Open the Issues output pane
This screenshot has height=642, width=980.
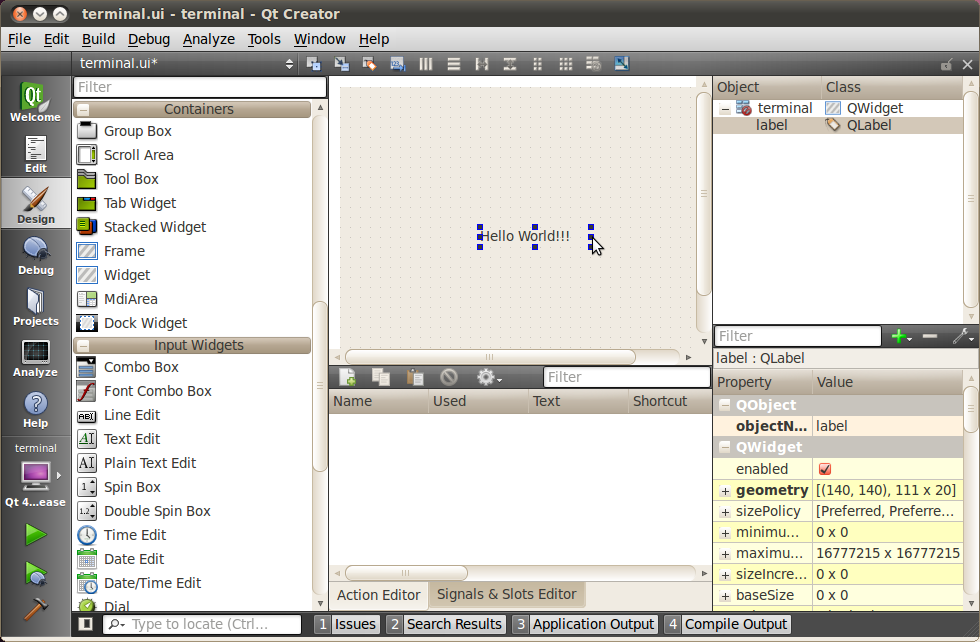click(x=347, y=624)
